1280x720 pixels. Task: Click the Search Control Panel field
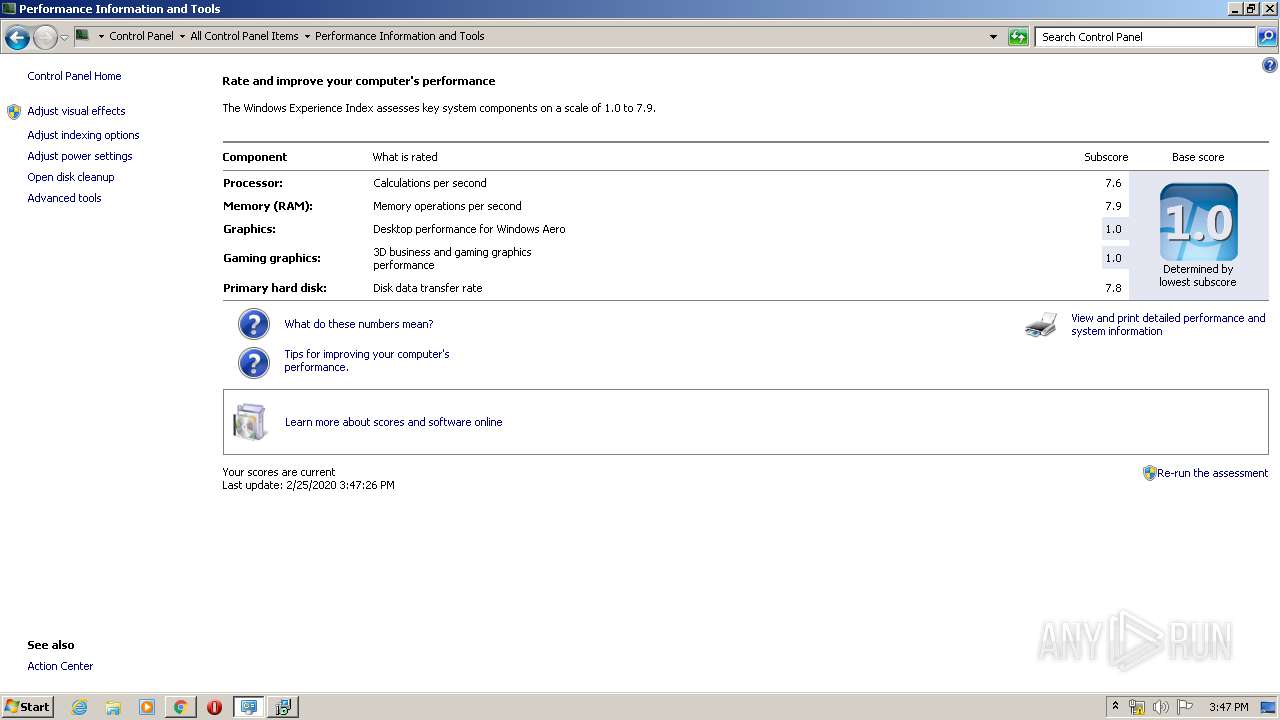coord(1144,37)
